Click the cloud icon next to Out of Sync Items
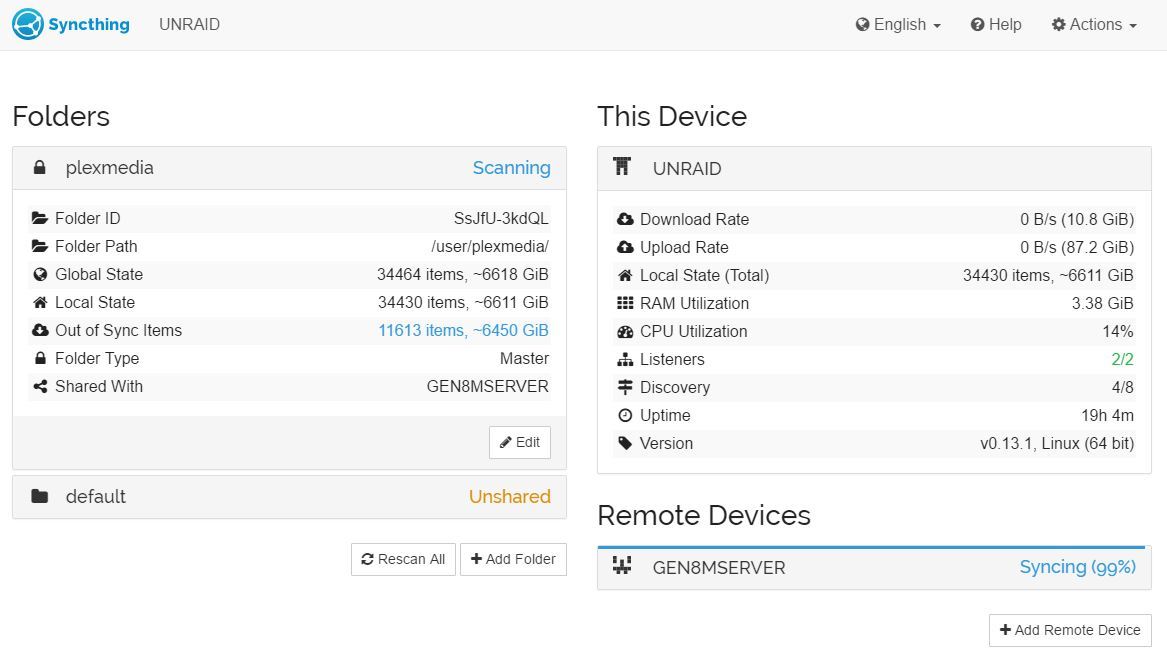Screen dimensions: 1167x660 (40, 330)
